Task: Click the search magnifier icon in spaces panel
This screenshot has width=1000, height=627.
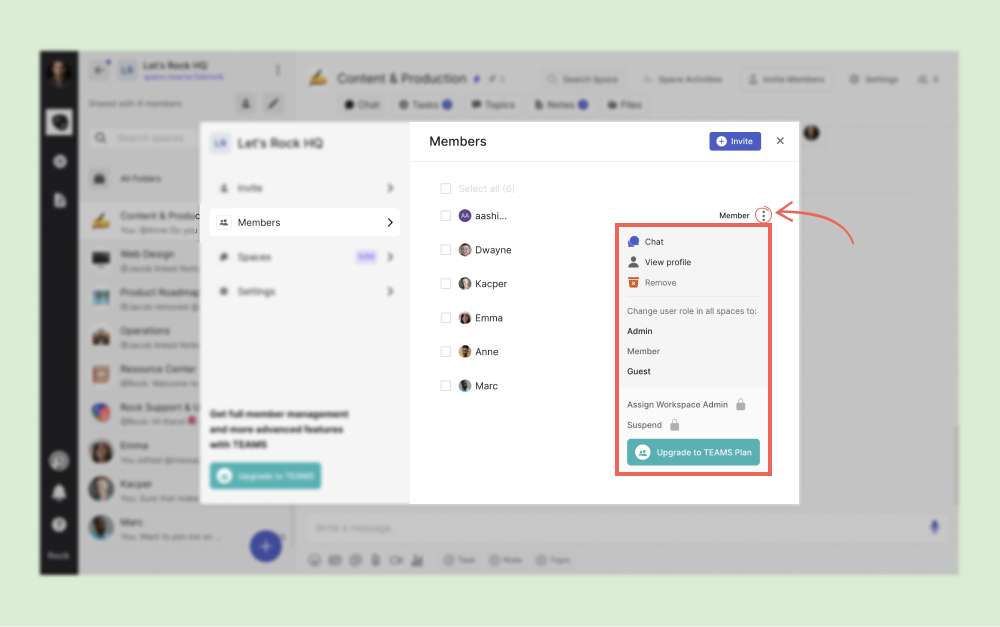Action: click(x=101, y=138)
